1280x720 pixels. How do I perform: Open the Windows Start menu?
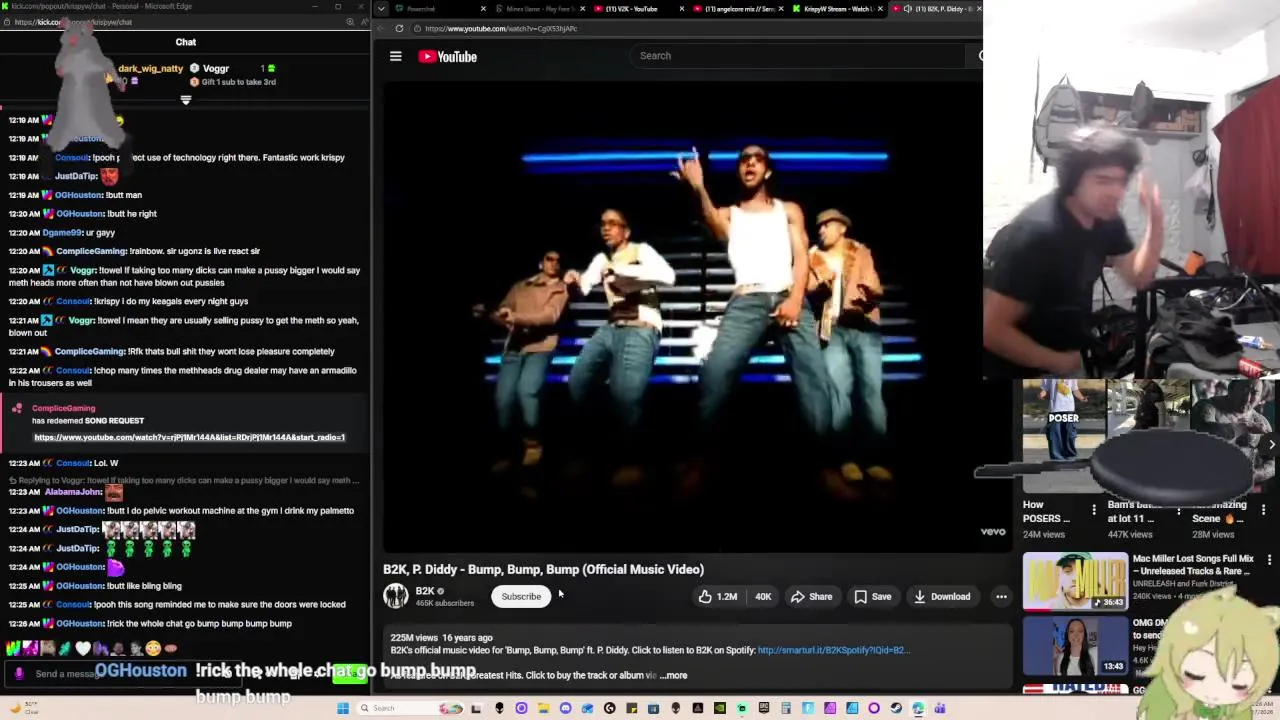(343, 708)
